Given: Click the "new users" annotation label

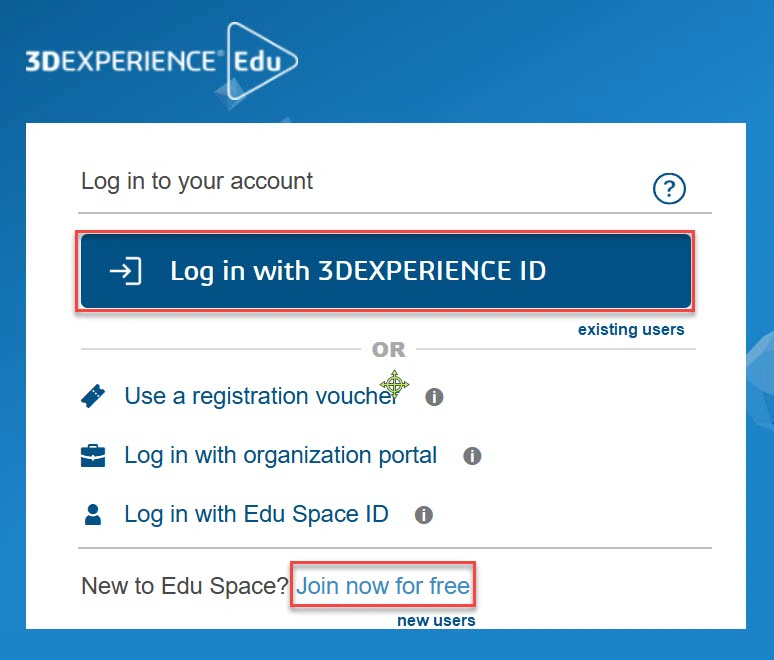Looking at the screenshot, I should [x=436, y=621].
